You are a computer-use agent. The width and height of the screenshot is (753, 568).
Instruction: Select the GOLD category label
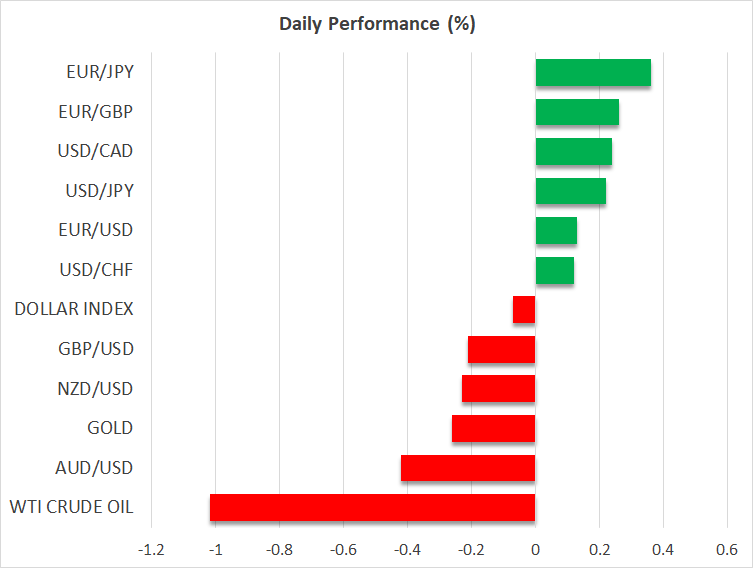coord(110,428)
